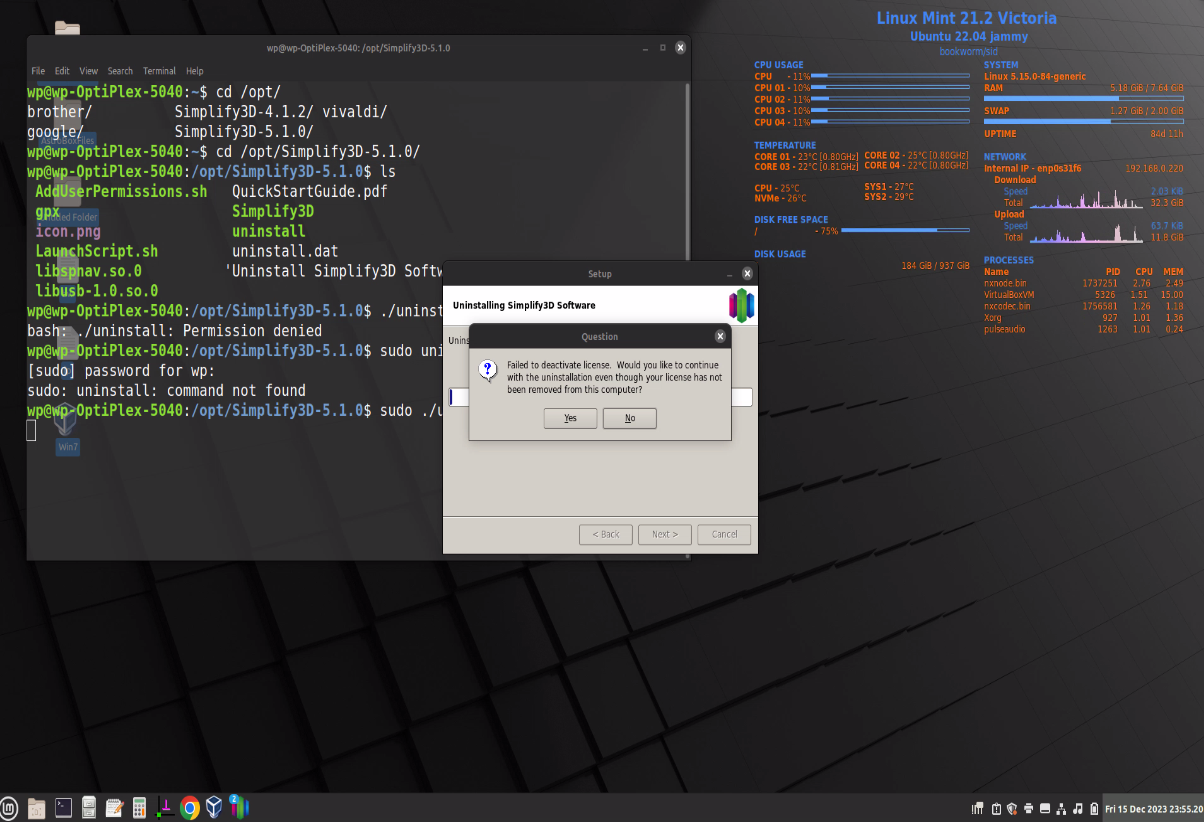Click 'Uninstalling Simplify3D Software' heading
The width and height of the screenshot is (1204, 822).
coord(524,305)
